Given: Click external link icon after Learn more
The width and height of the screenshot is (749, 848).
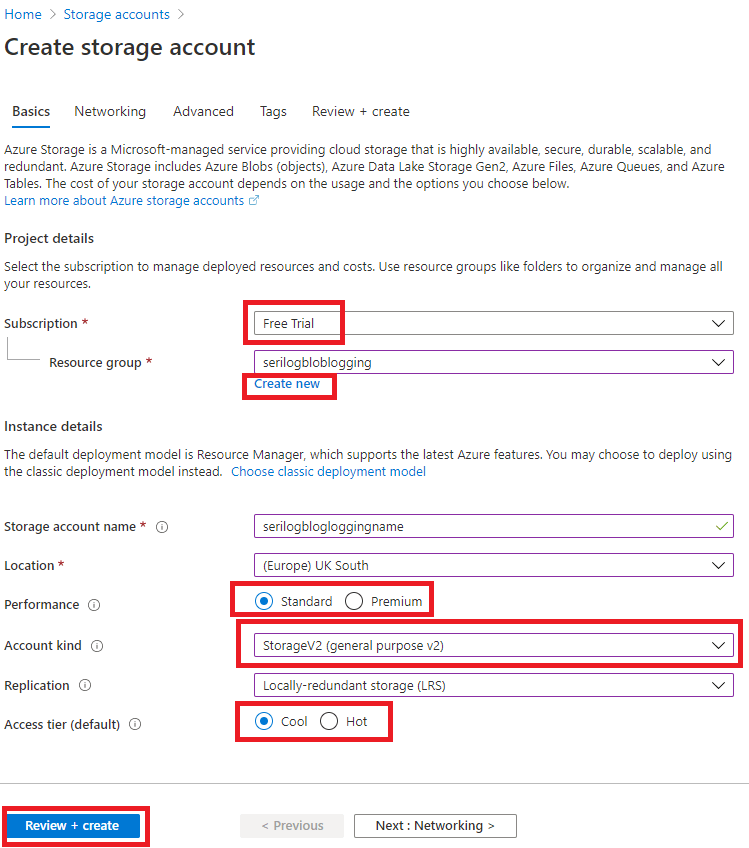Looking at the screenshot, I should click(254, 201).
